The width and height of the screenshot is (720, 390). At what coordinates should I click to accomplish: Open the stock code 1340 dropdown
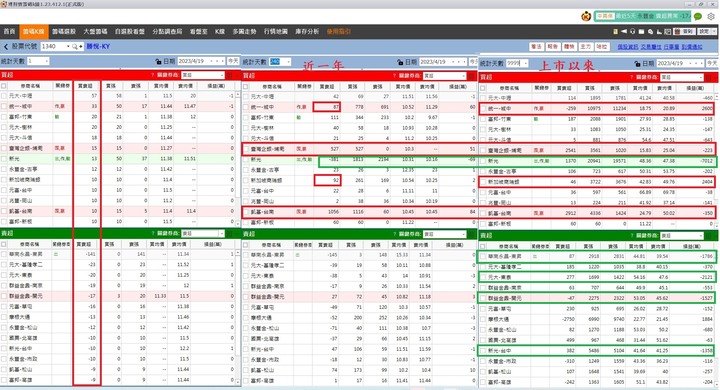(68, 46)
